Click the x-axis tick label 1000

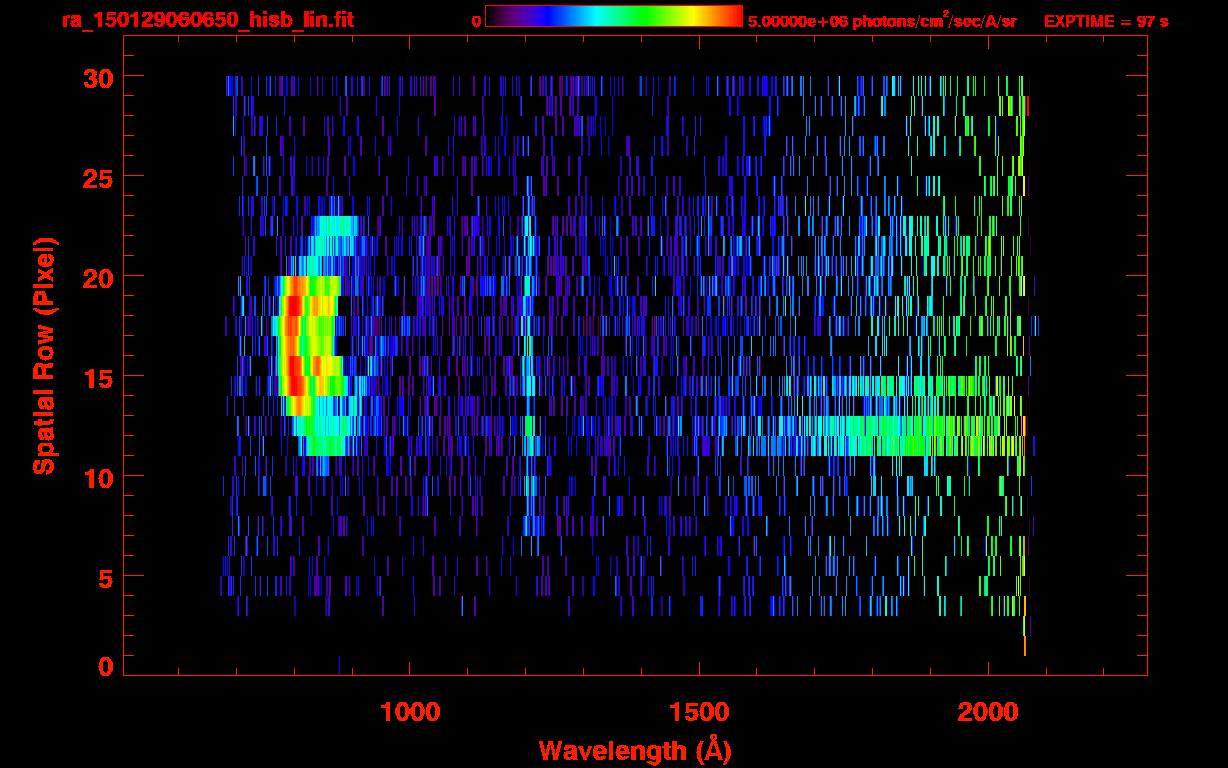click(x=410, y=712)
